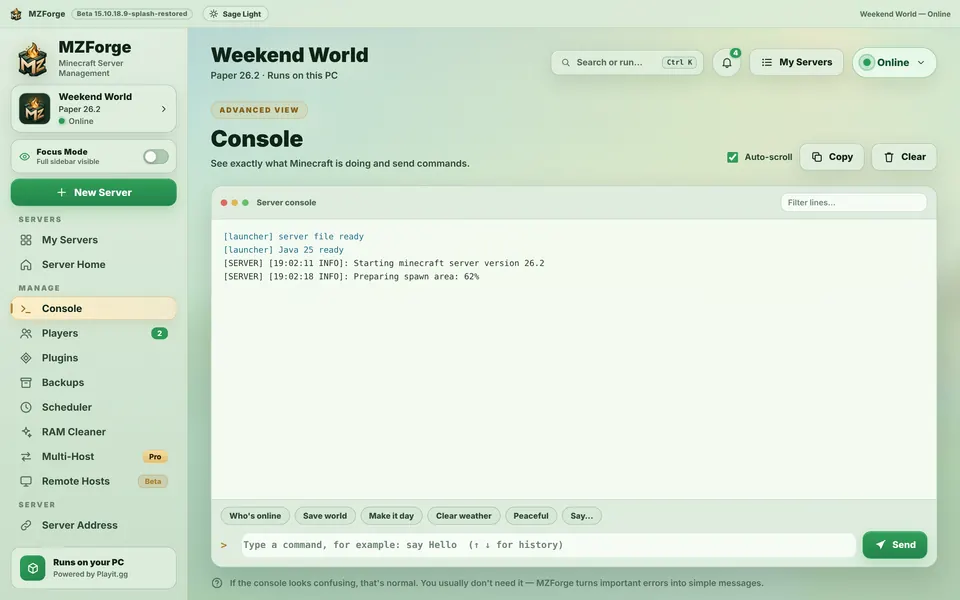The width and height of the screenshot is (960, 600).
Task: Click the Runs on your PC card
Action: (x=94, y=568)
